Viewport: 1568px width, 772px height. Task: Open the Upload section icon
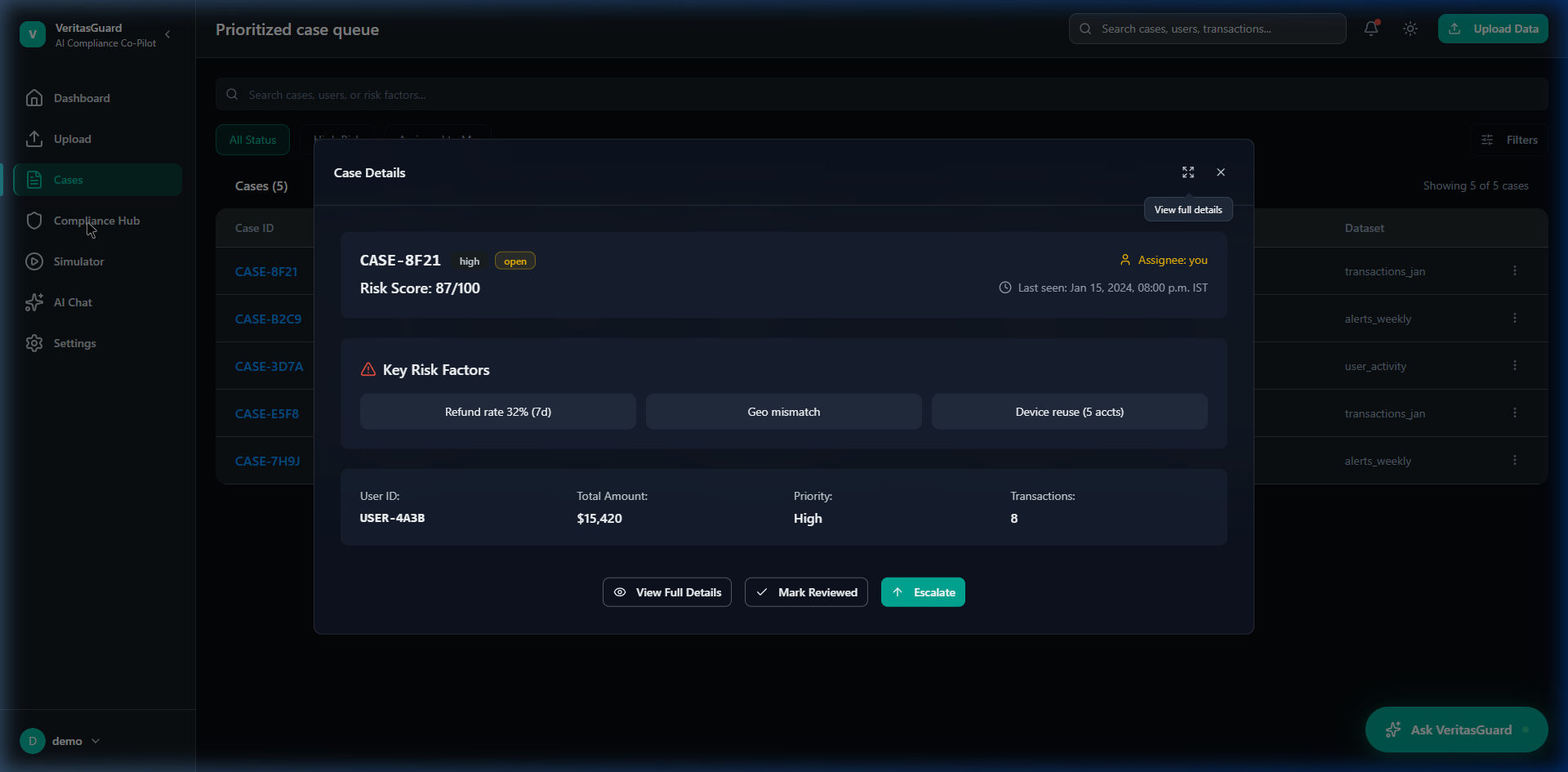tap(35, 139)
